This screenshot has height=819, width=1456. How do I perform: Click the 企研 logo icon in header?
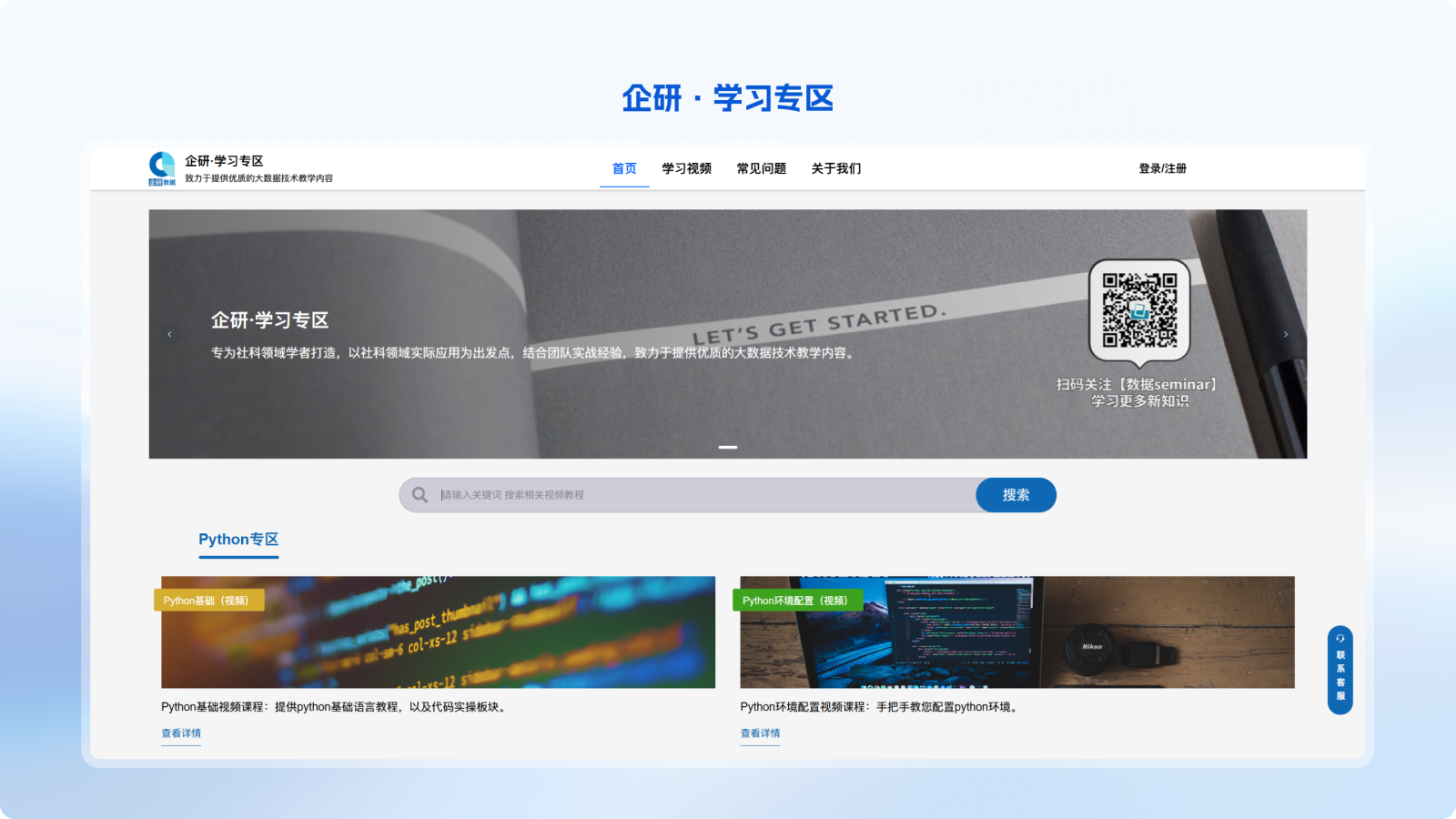click(x=162, y=168)
